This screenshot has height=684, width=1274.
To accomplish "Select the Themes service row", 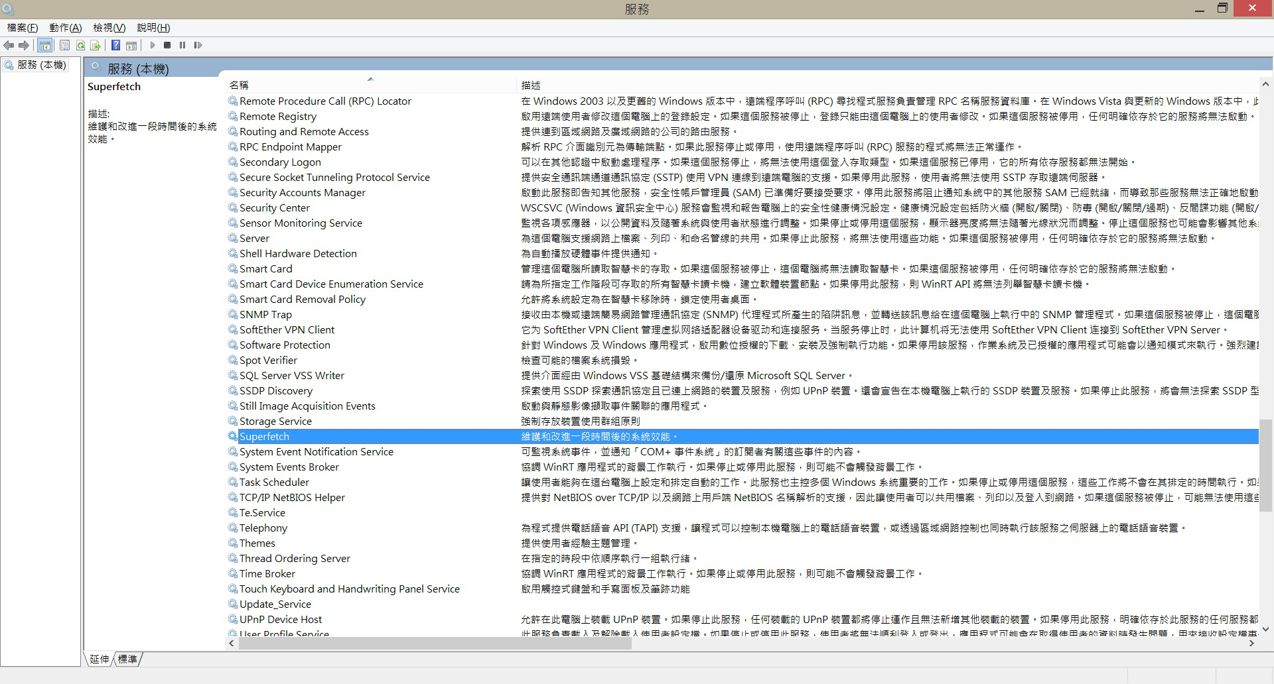I will coord(257,543).
